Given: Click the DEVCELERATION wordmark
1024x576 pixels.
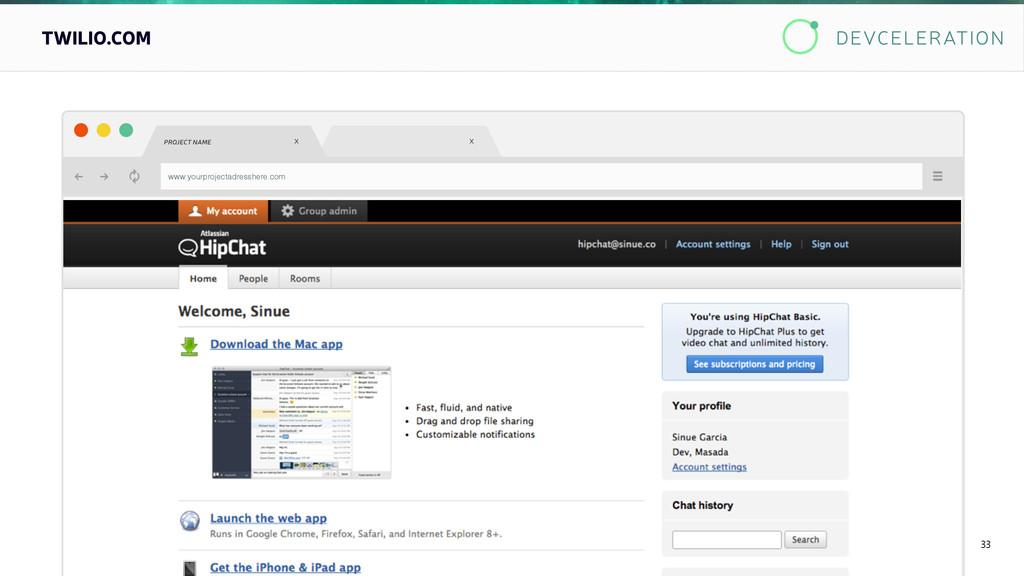Looking at the screenshot, I should pos(920,38).
